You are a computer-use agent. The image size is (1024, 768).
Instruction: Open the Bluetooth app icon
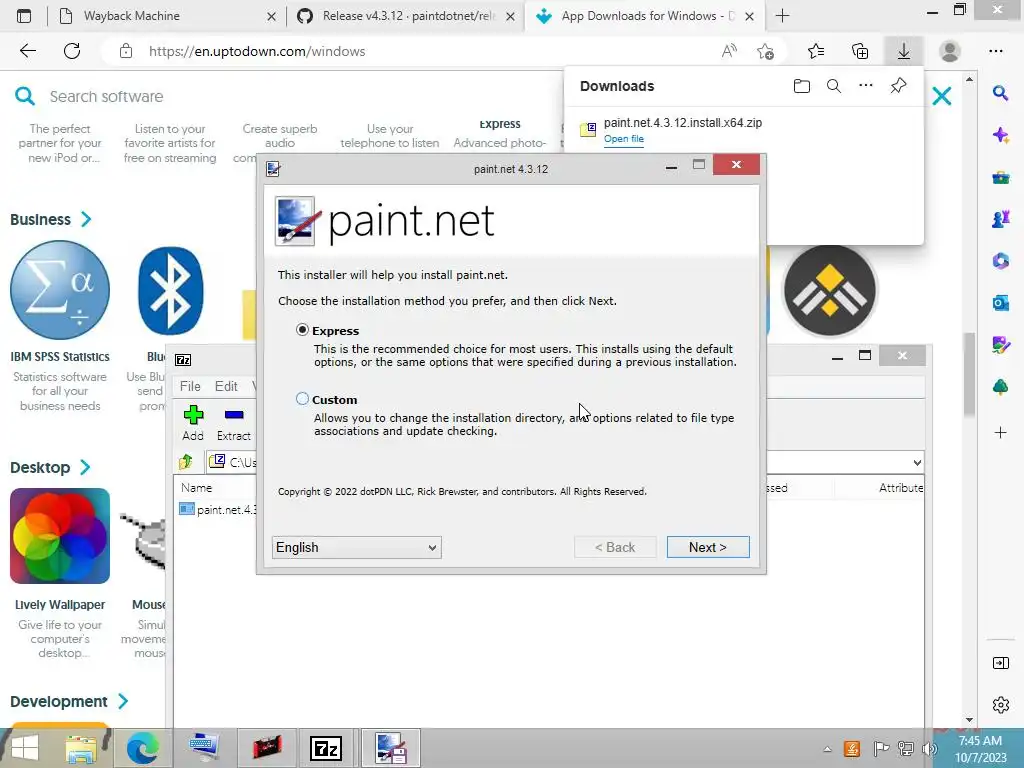170,290
